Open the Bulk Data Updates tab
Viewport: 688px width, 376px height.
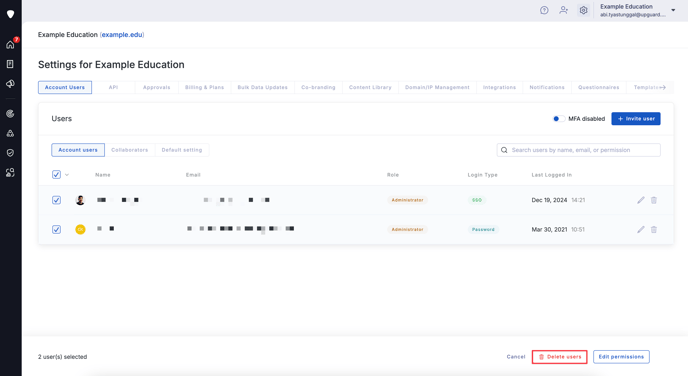[x=262, y=87]
